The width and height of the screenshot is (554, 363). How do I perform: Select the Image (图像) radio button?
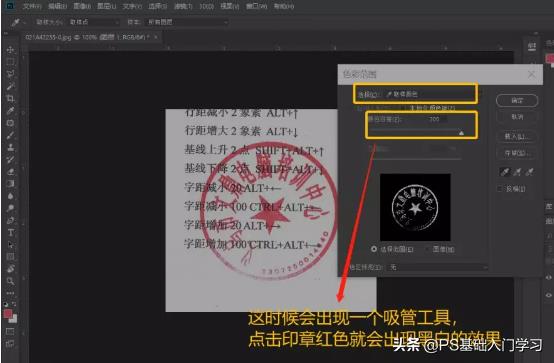[428, 249]
